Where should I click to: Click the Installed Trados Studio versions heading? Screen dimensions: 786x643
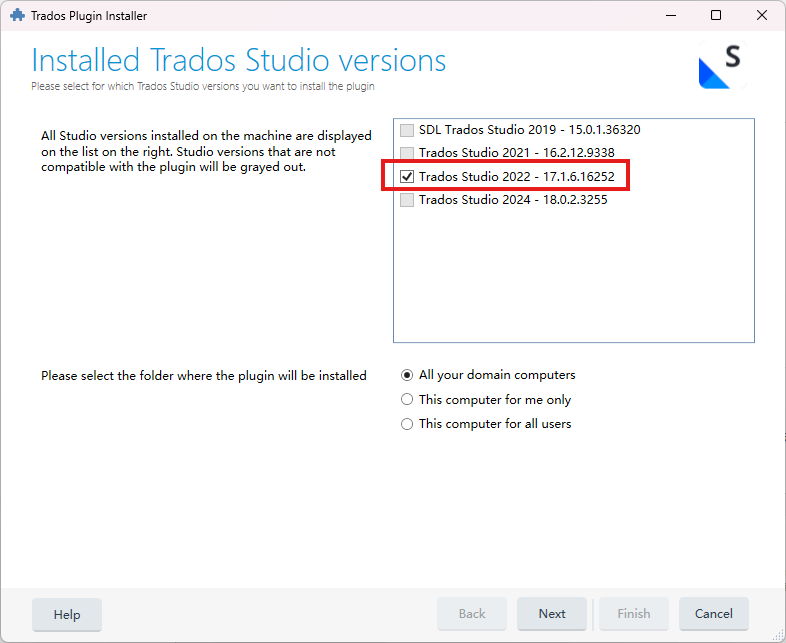(x=239, y=60)
